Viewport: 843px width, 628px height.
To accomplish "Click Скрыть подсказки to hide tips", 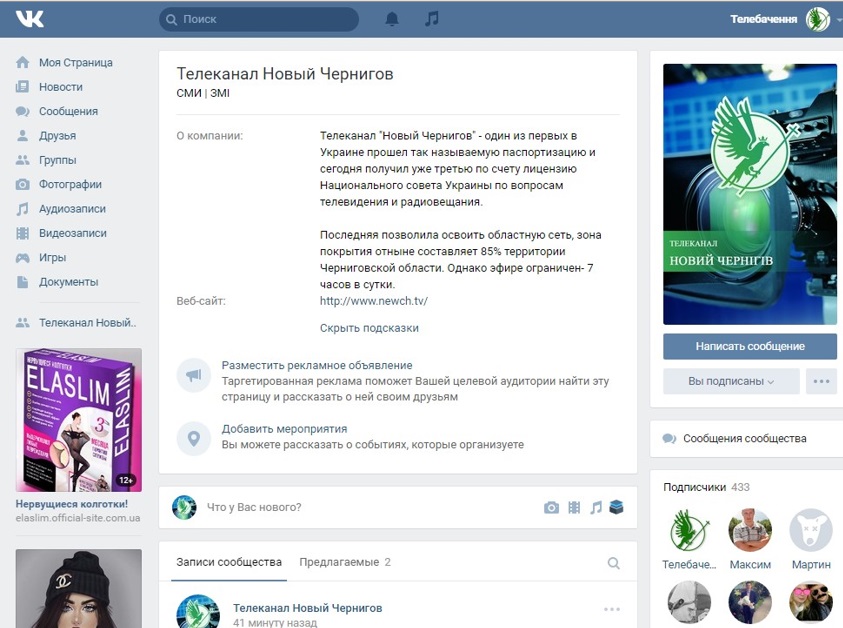I will click(369, 328).
